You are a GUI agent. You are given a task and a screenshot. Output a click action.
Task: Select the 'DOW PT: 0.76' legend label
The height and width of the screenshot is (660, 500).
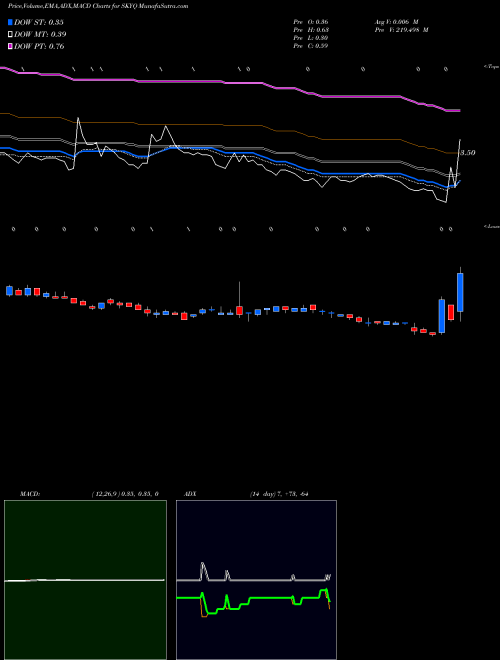[39, 46]
